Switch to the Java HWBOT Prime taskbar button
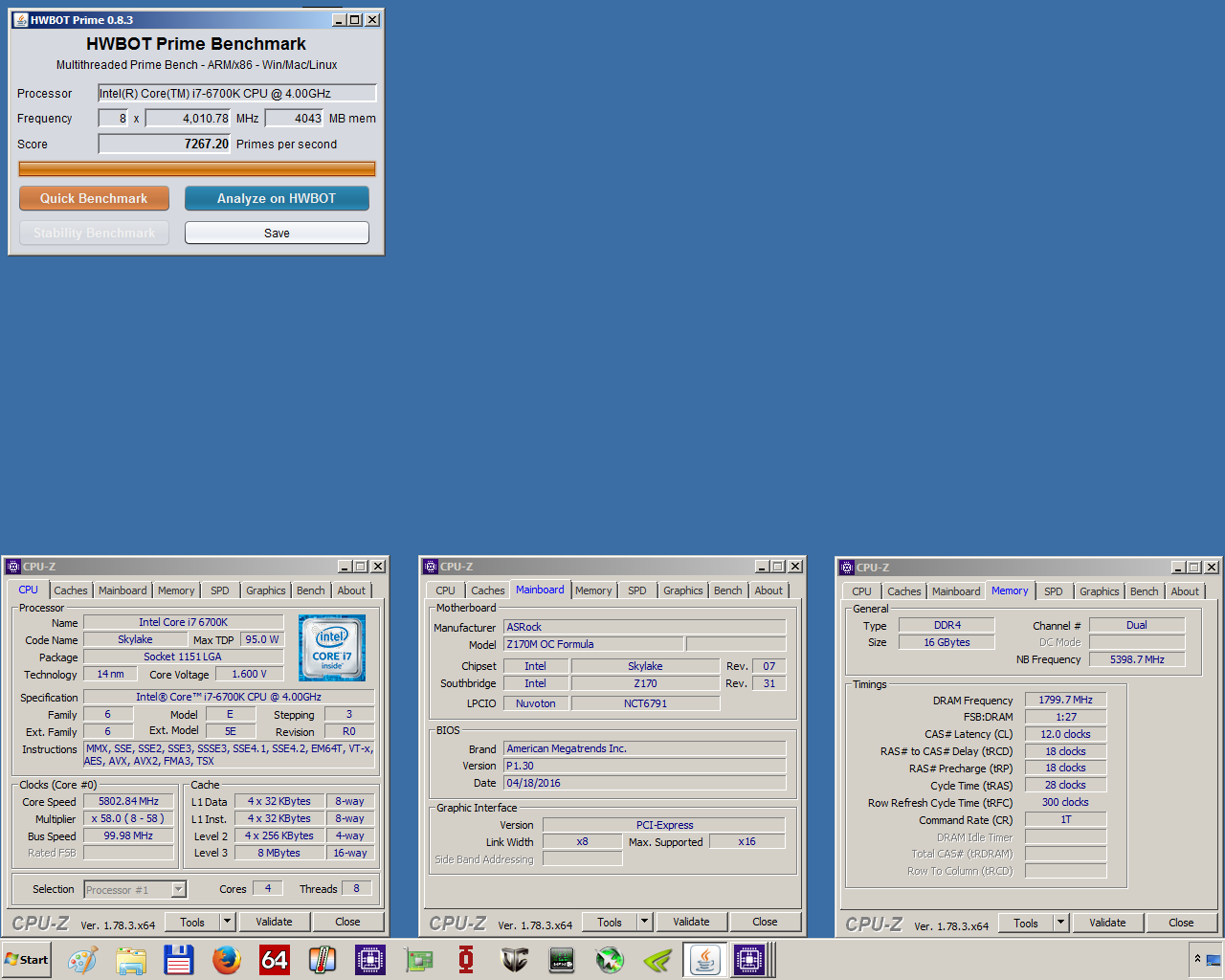The width and height of the screenshot is (1225, 980). pos(705,959)
